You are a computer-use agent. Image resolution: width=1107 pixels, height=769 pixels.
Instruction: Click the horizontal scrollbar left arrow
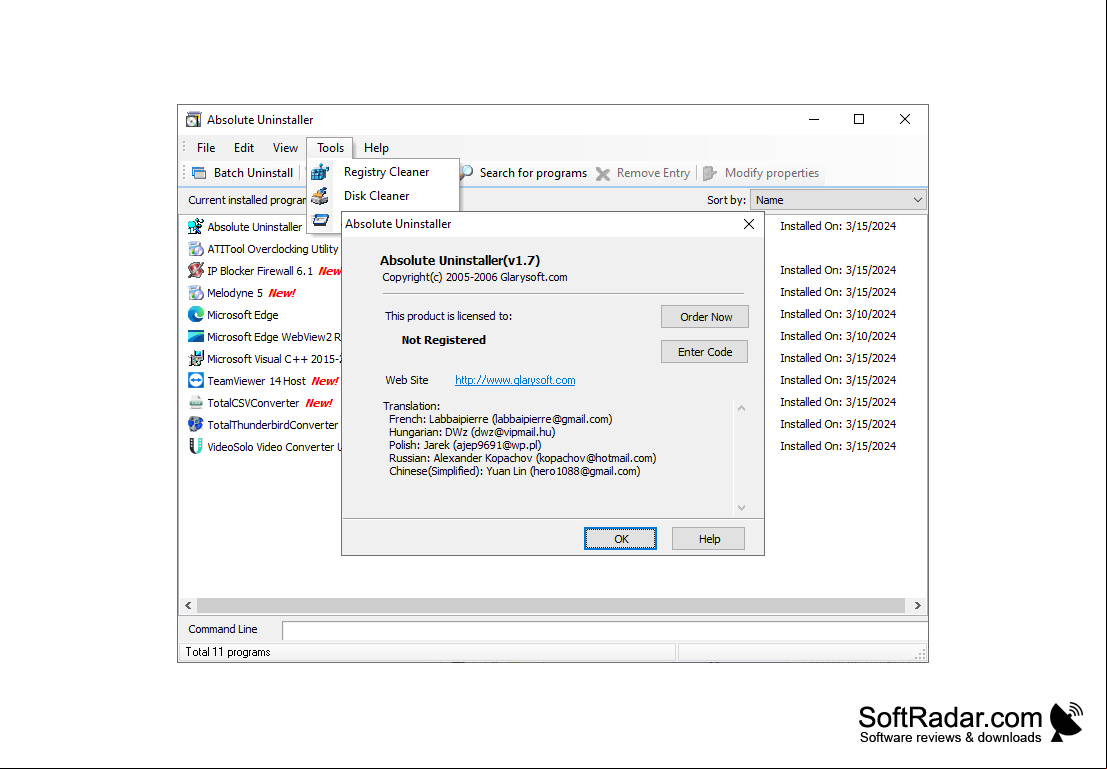(189, 605)
